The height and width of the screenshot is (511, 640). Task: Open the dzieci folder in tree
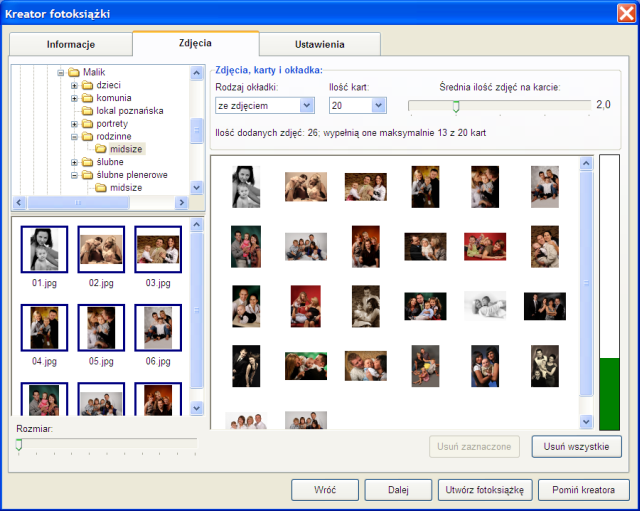[107, 85]
